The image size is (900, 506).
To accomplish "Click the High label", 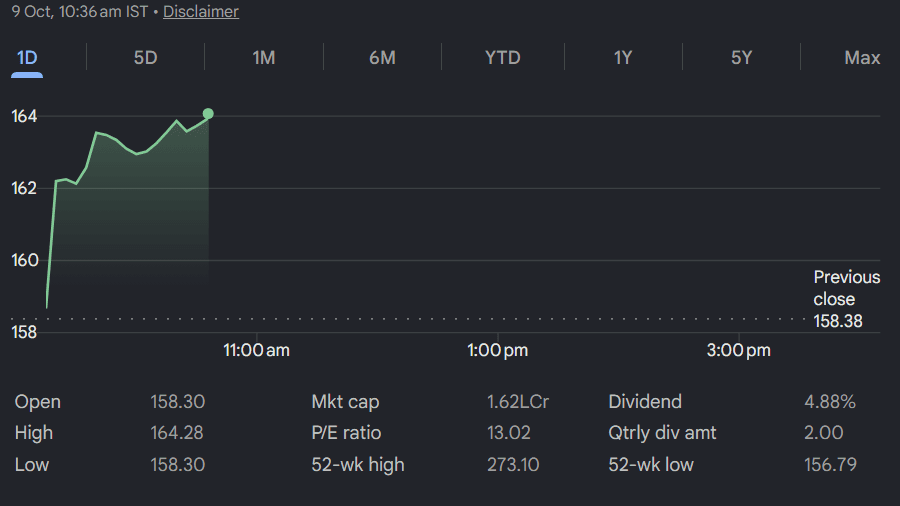I will 34,433.
